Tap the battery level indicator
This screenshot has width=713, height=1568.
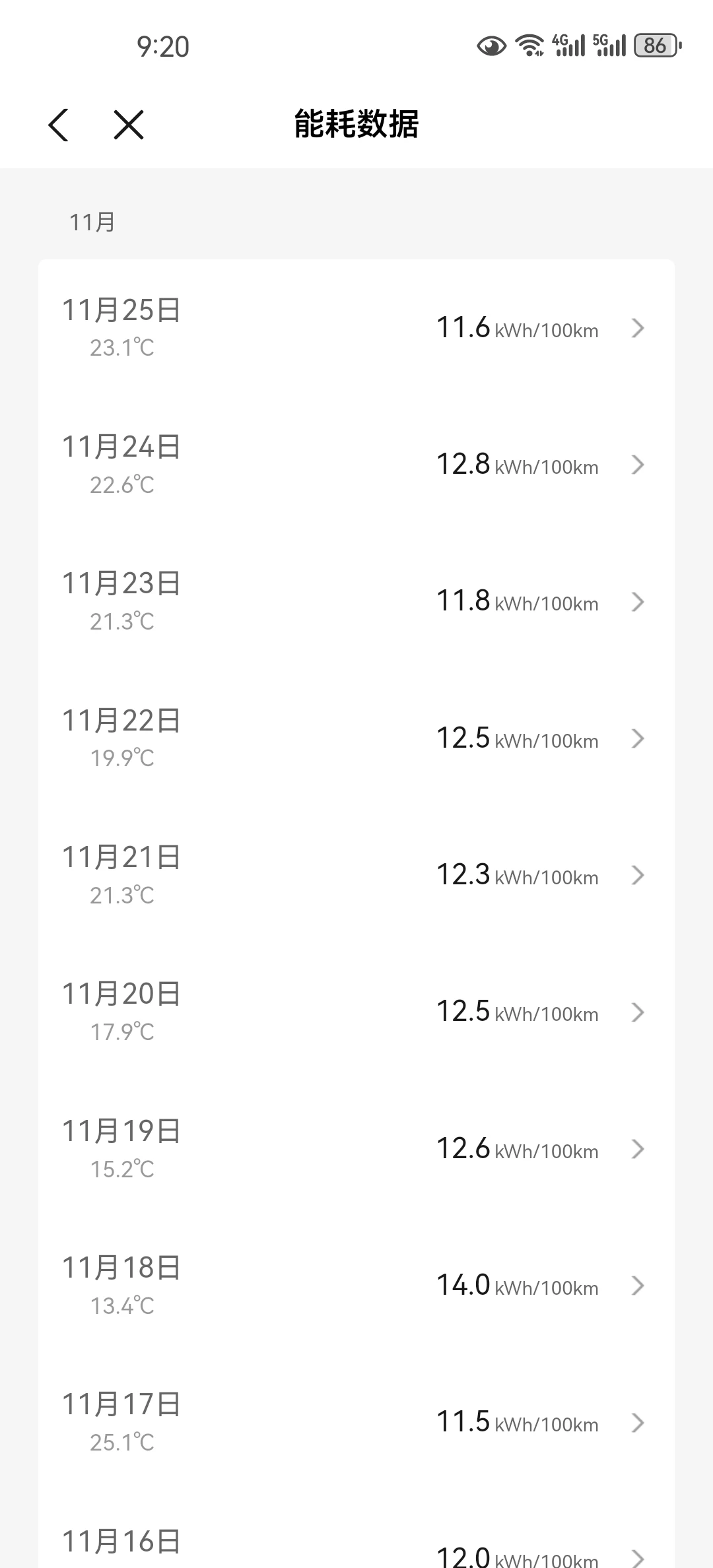(x=657, y=46)
